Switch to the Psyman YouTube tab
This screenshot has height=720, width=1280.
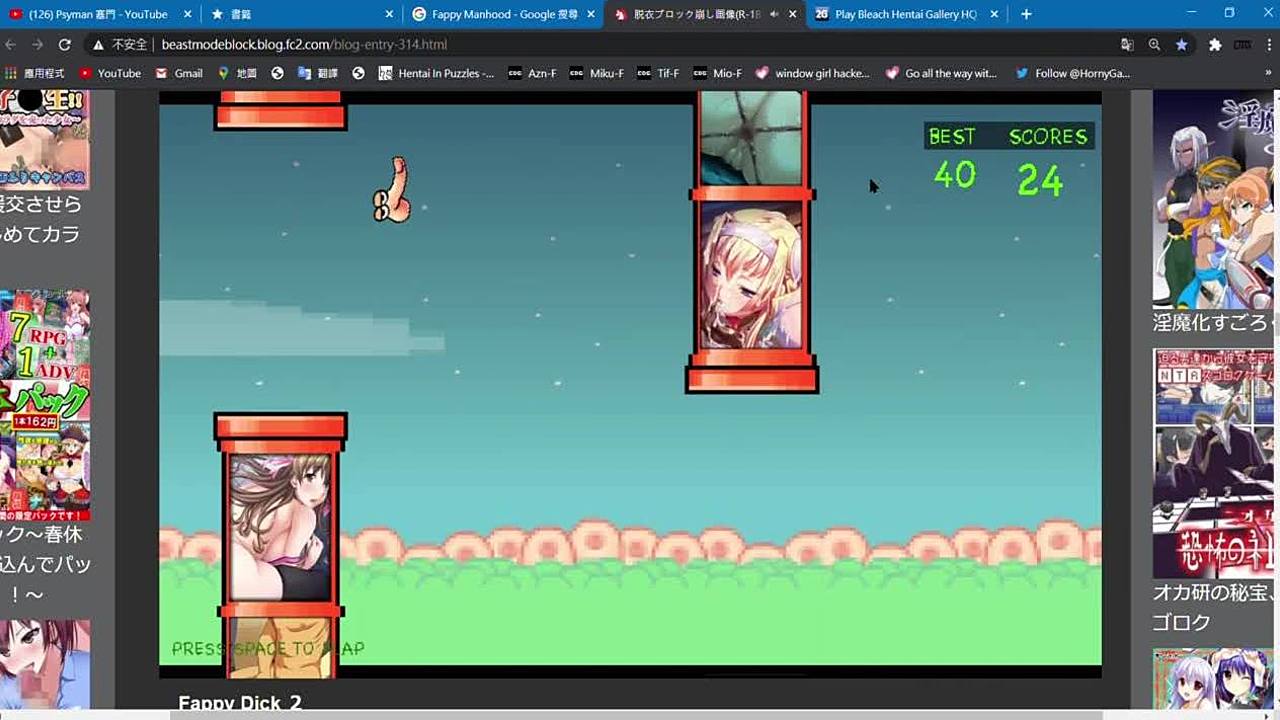point(97,14)
